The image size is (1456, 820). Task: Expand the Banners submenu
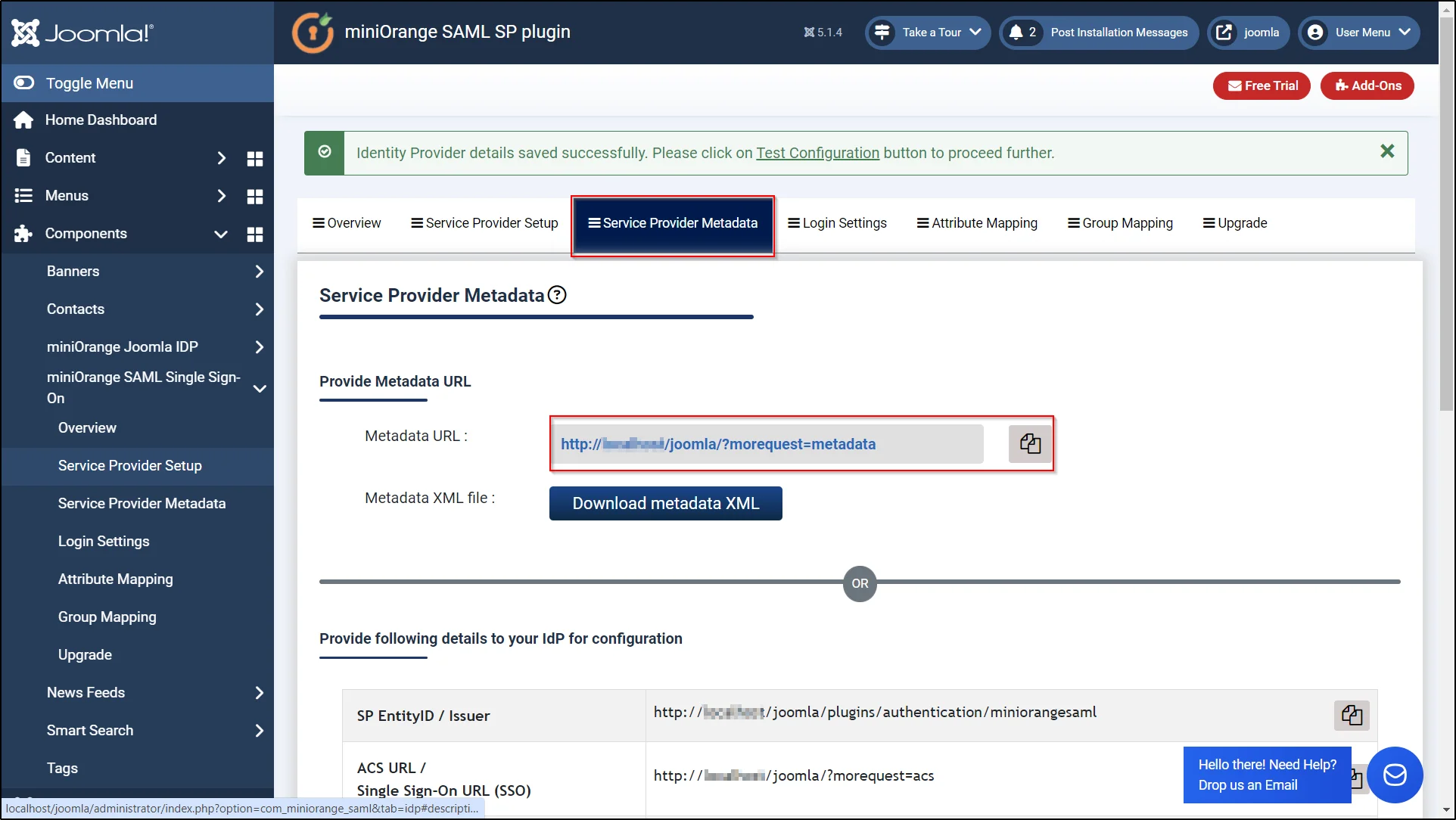pyautogui.click(x=259, y=272)
